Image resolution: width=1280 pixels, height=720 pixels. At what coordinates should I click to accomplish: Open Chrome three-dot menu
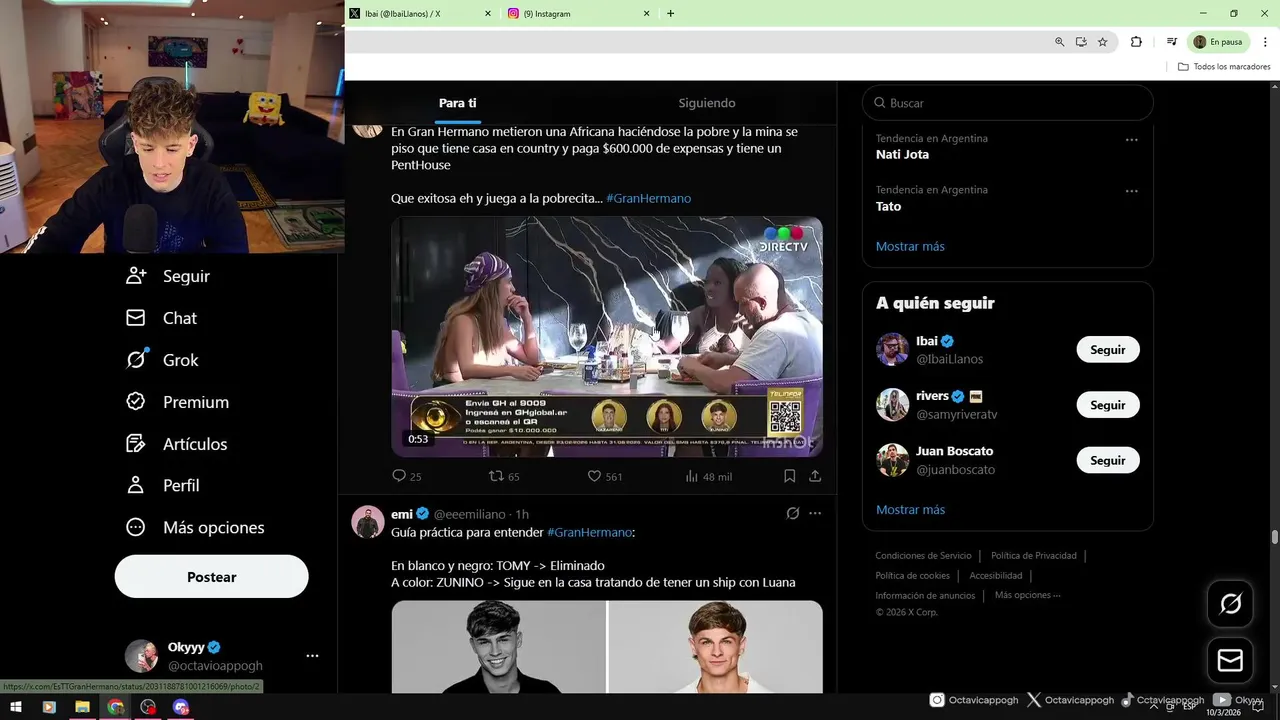click(x=1265, y=42)
